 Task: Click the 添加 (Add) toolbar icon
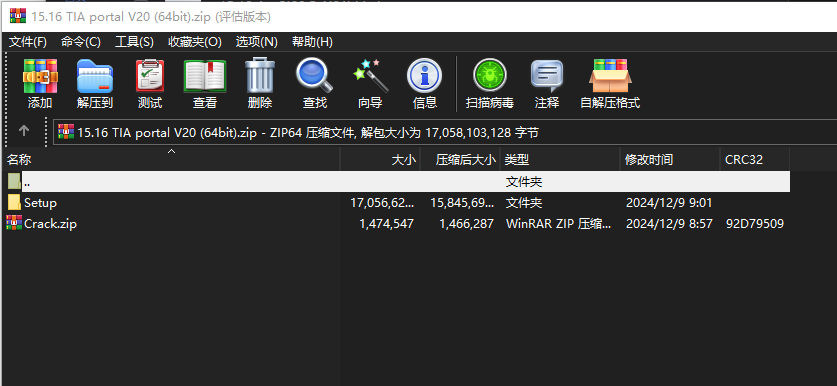tap(40, 76)
